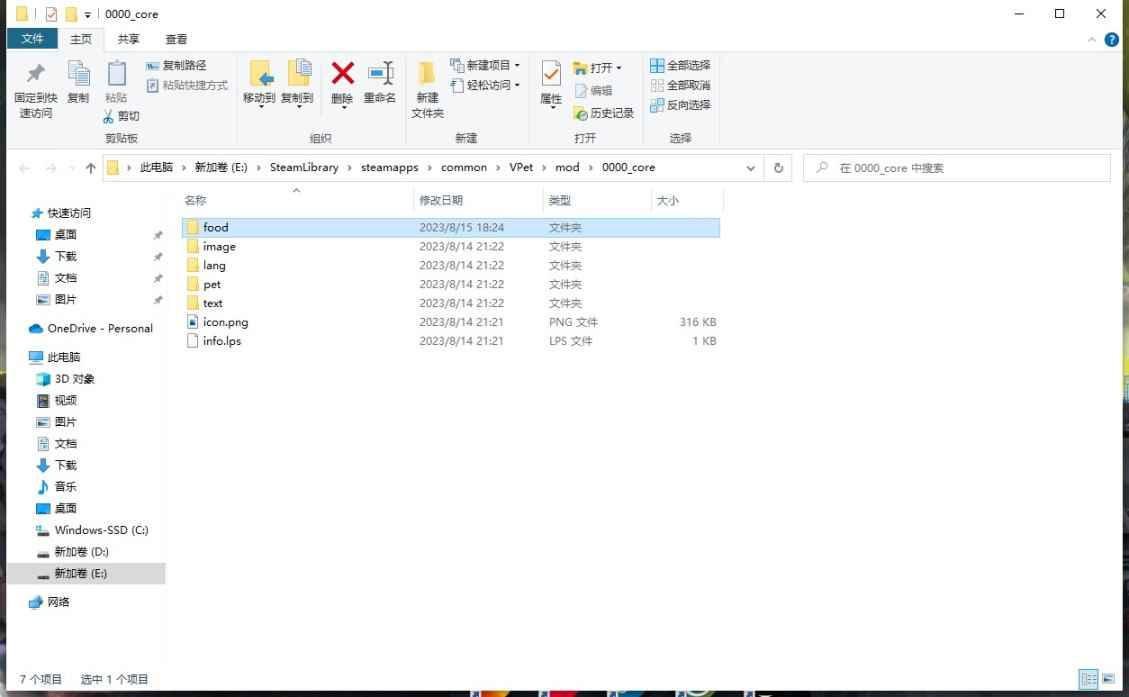Click the help question mark icon
The width and height of the screenshot is (1129, 697).
click(1111, 39)
